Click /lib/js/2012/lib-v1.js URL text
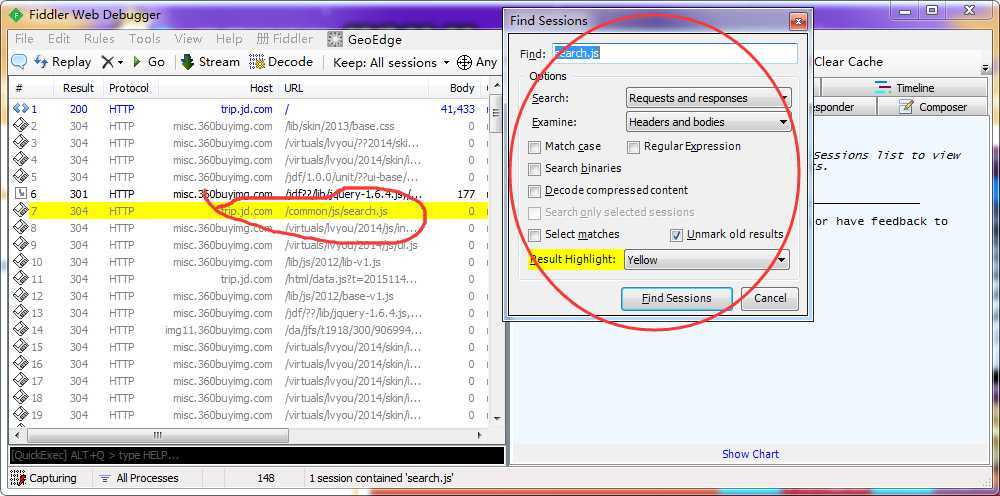The height and width of the screenshot is (496, 1000). (332, 262)
